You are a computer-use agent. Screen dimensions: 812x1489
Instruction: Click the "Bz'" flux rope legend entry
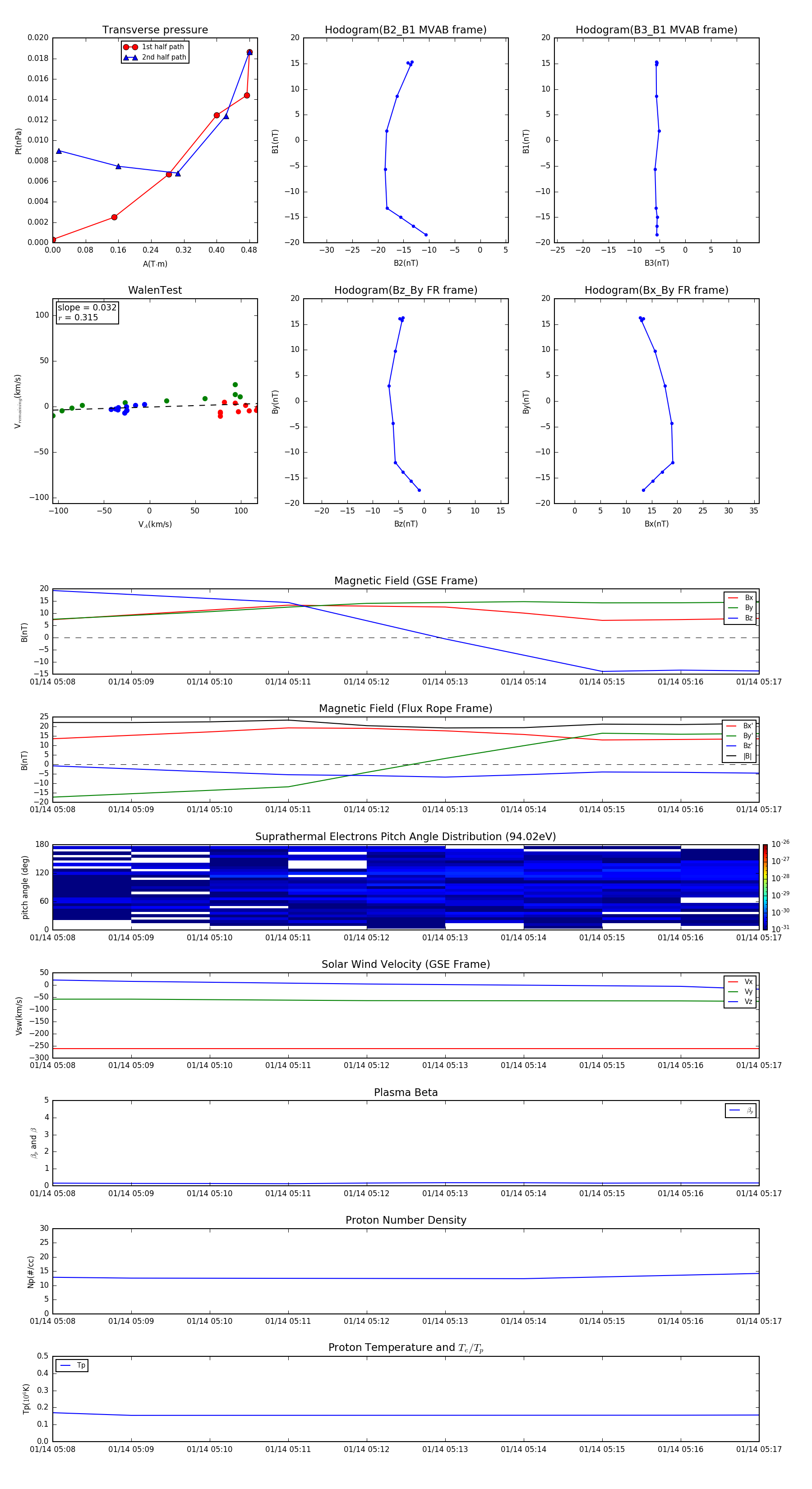[740, 746]
